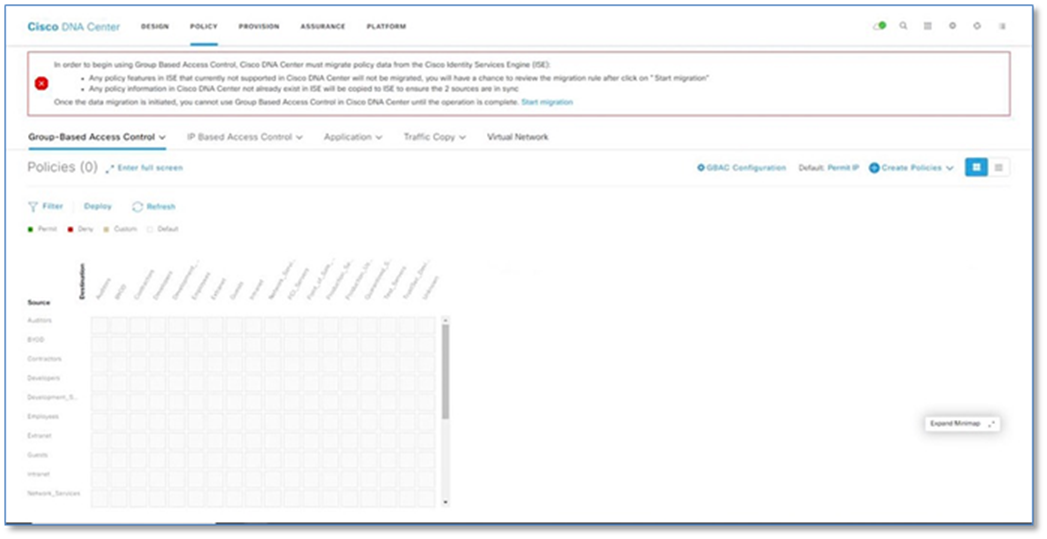Select the Employees source row label
The image size is (1047, 539).
click(43, 417)
